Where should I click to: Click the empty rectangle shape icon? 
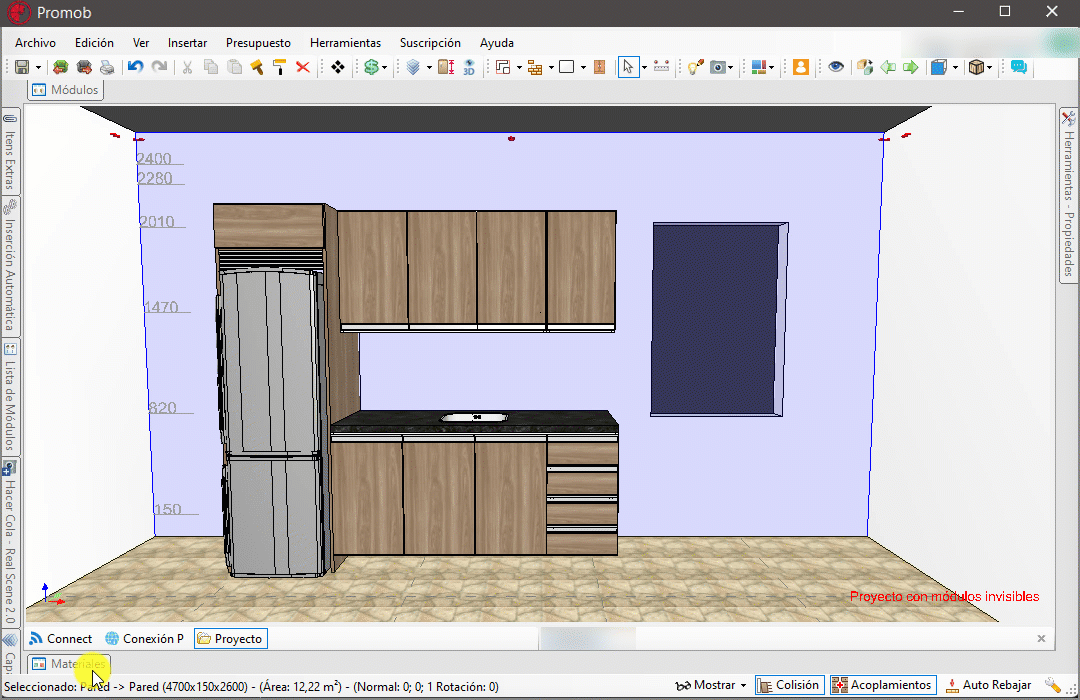(x=567, y=67)
